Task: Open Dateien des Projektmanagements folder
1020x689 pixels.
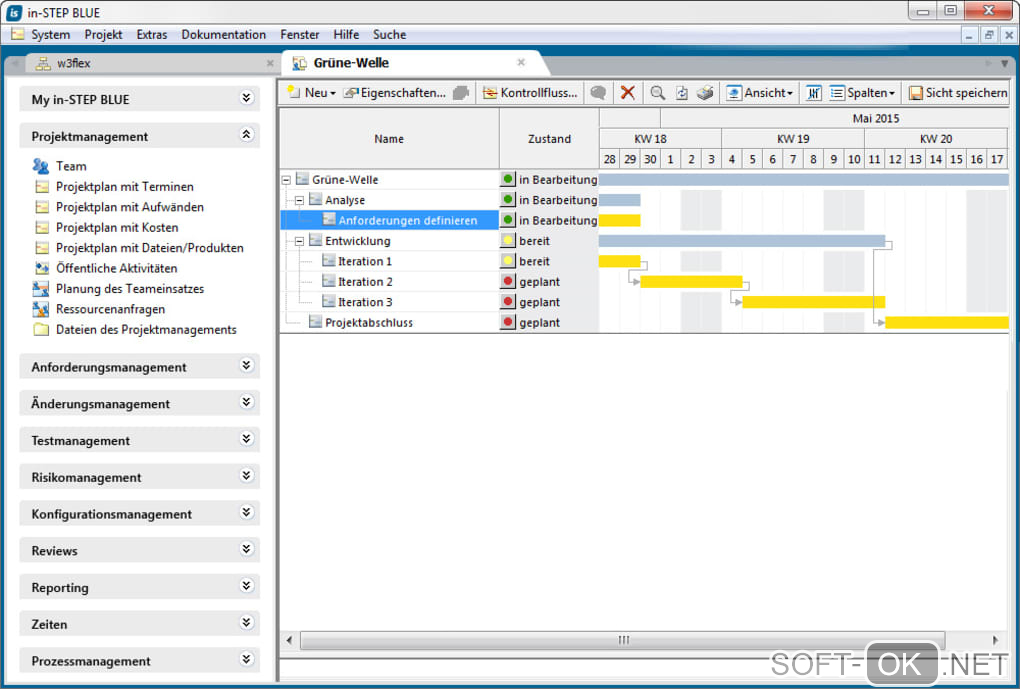Action: (x=146, y=330)
